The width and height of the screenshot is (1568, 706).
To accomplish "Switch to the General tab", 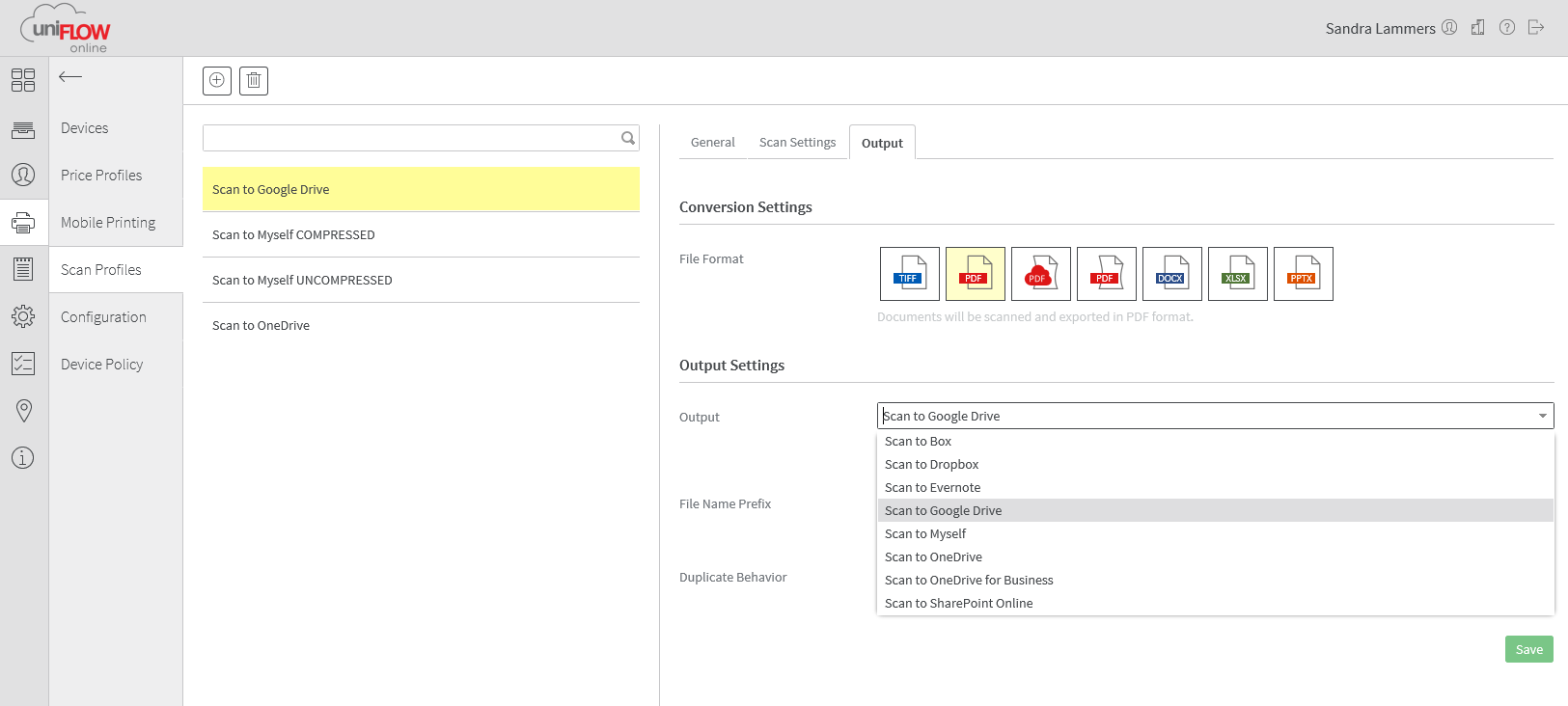I will 713,143.
